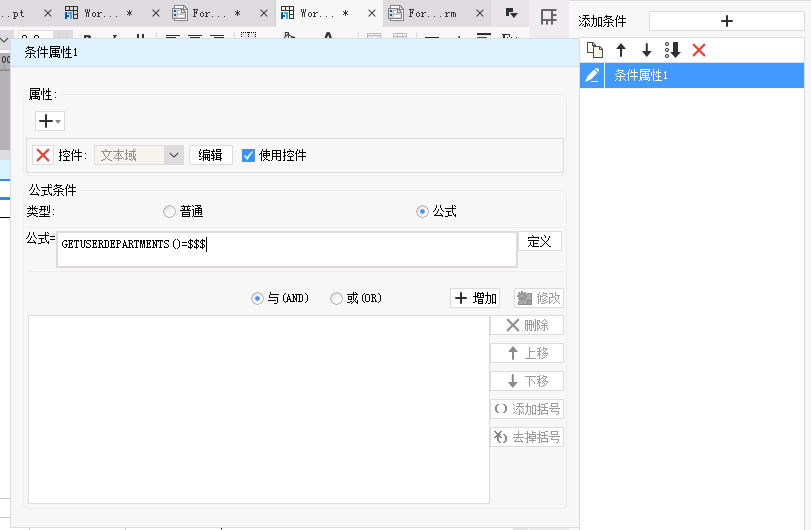Click inside the 公式 formula input field
The height and width of the screenshot is (530, 811).
287,249
